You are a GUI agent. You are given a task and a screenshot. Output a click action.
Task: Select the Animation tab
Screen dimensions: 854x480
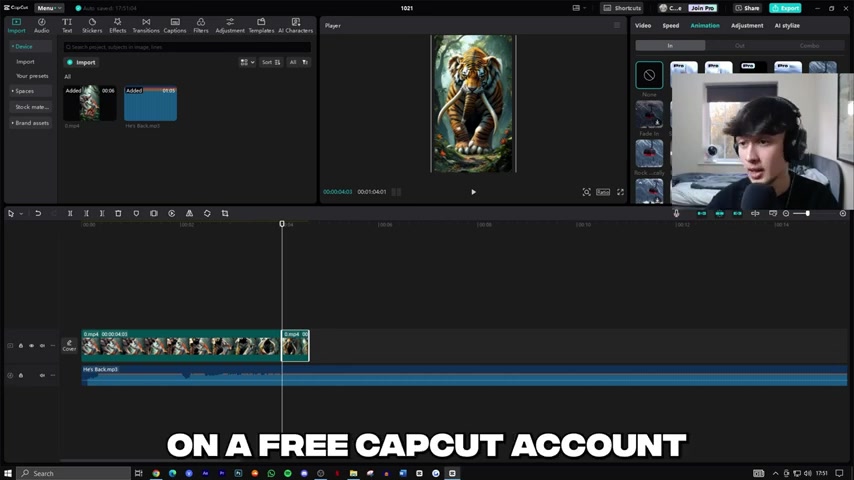(705, 26)
